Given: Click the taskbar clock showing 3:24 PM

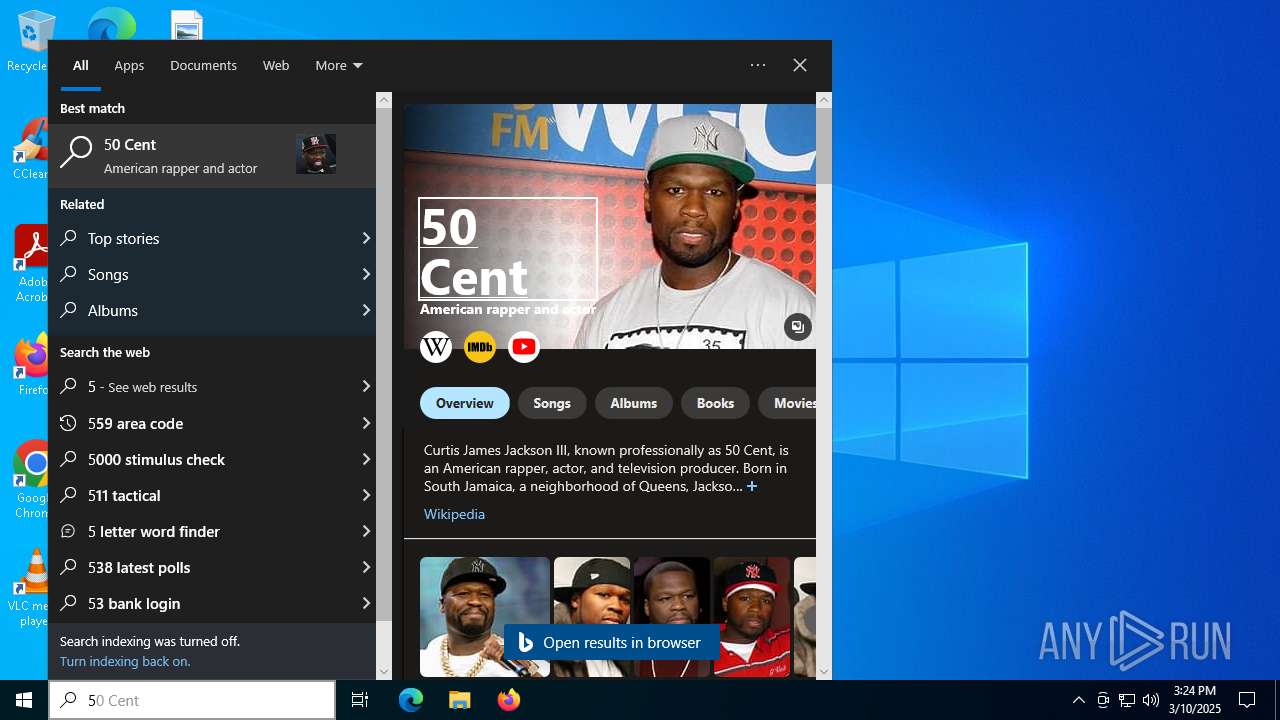Looking at the screenshot, I should pos(1195,700).
